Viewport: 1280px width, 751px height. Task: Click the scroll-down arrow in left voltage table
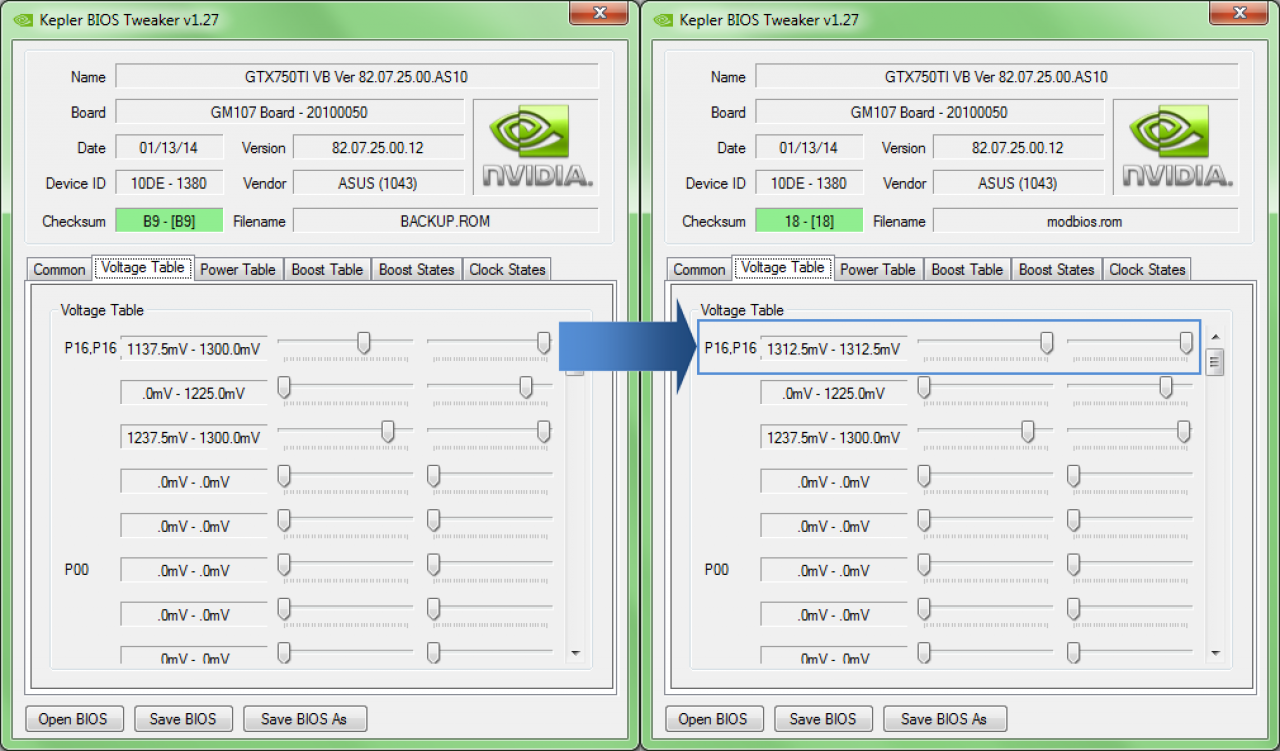point(575,653)
